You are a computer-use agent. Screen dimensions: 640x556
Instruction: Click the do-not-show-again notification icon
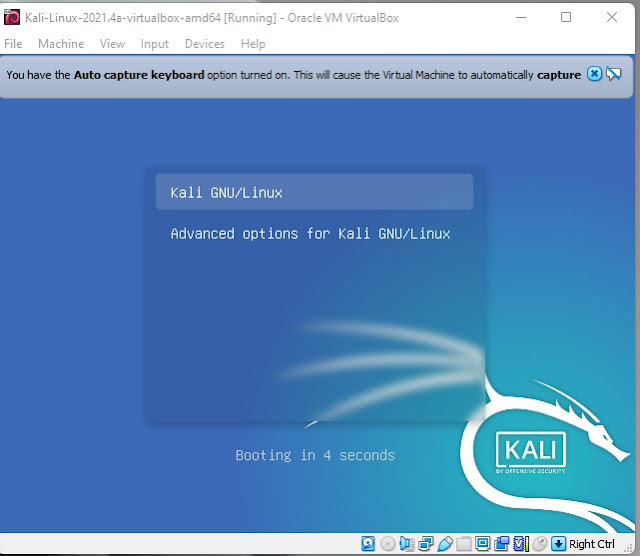613,74
